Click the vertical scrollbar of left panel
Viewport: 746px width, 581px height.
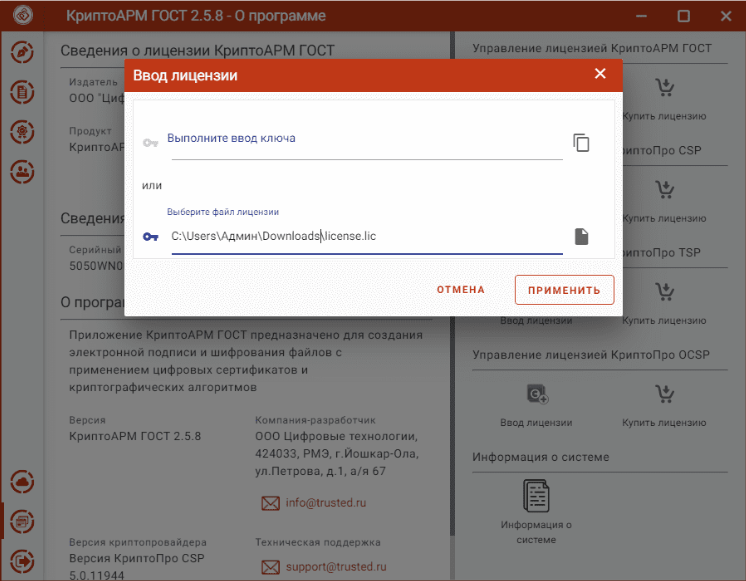(x=452, y=286)
